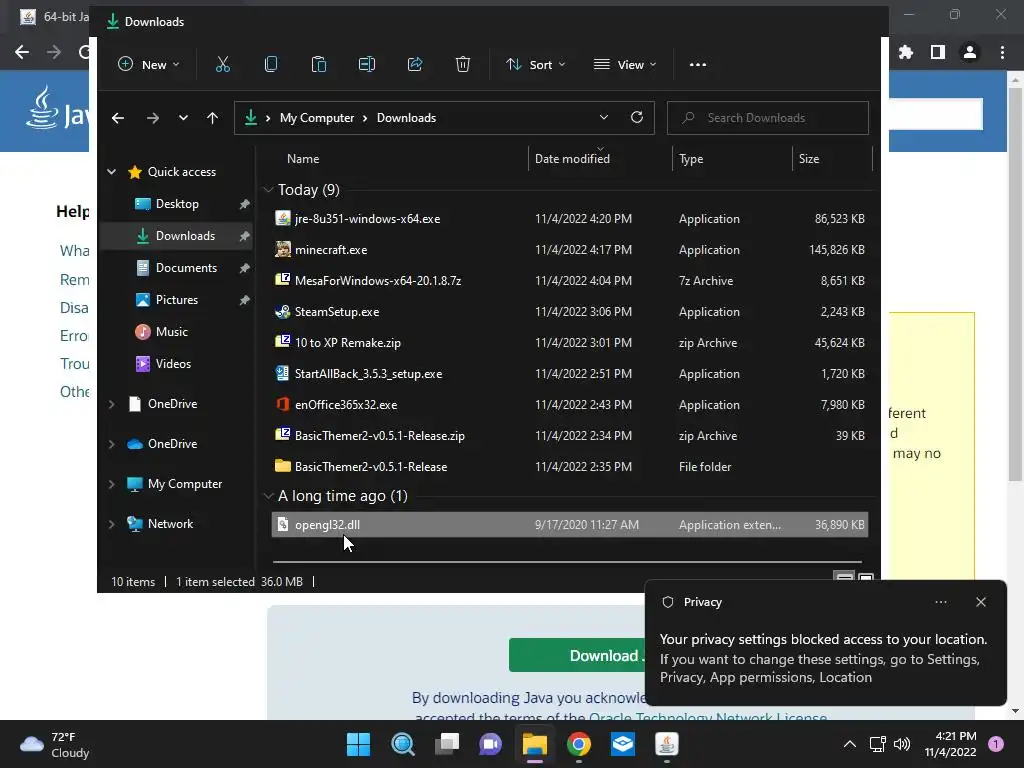1024x768 pixels.
Task: Select BasicThemer2-v0.5.1-Release folder
Action: [x=569, y=467]
